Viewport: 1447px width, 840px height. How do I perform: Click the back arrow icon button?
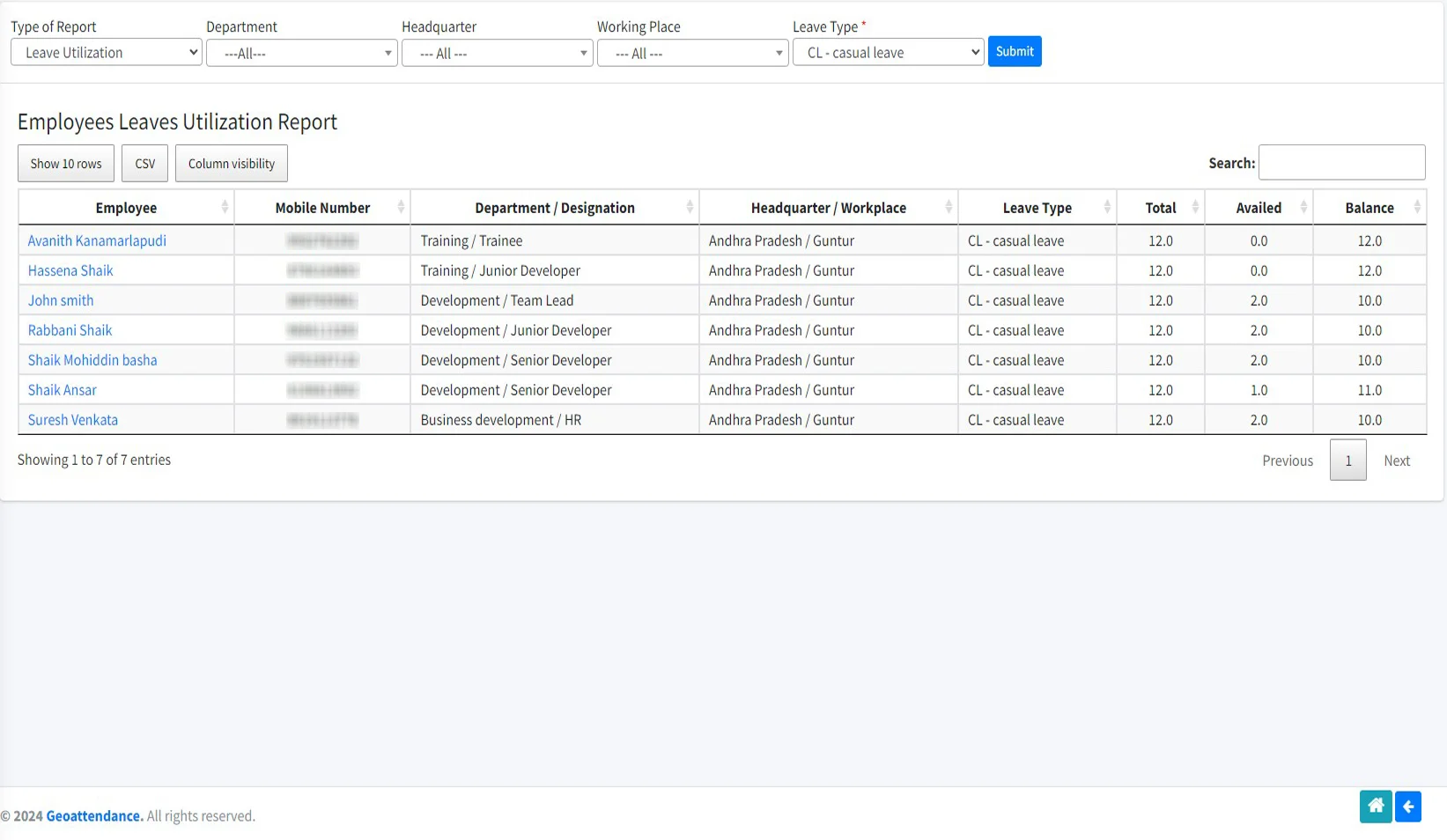click(1408, 807)
